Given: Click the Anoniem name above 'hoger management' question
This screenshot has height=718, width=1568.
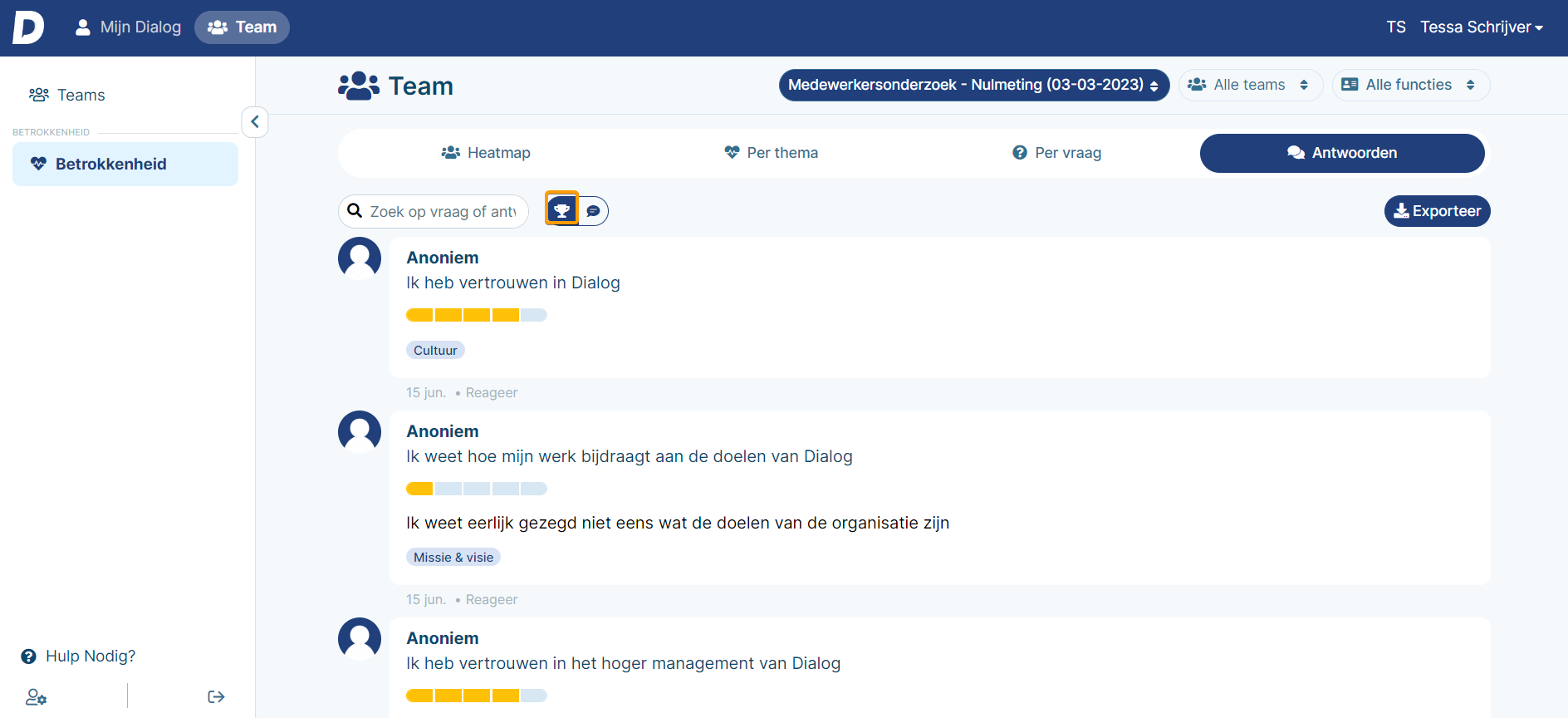Looking at the screenshot, I should (443, 638).
